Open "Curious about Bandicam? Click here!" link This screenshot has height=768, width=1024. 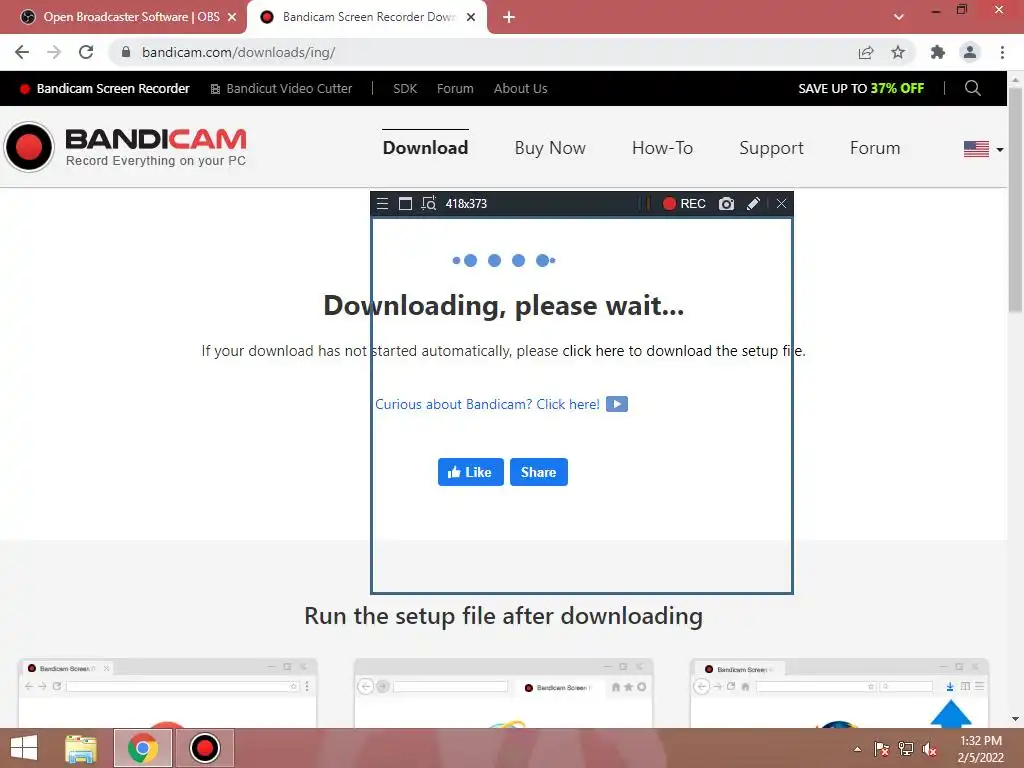[x=487, y=404]
